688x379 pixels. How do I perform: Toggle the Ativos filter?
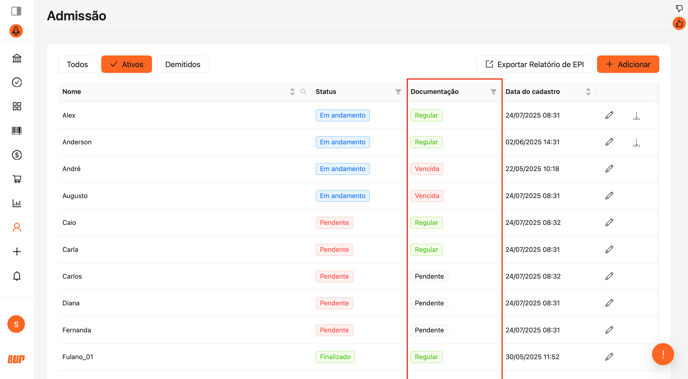pos(126,64)
